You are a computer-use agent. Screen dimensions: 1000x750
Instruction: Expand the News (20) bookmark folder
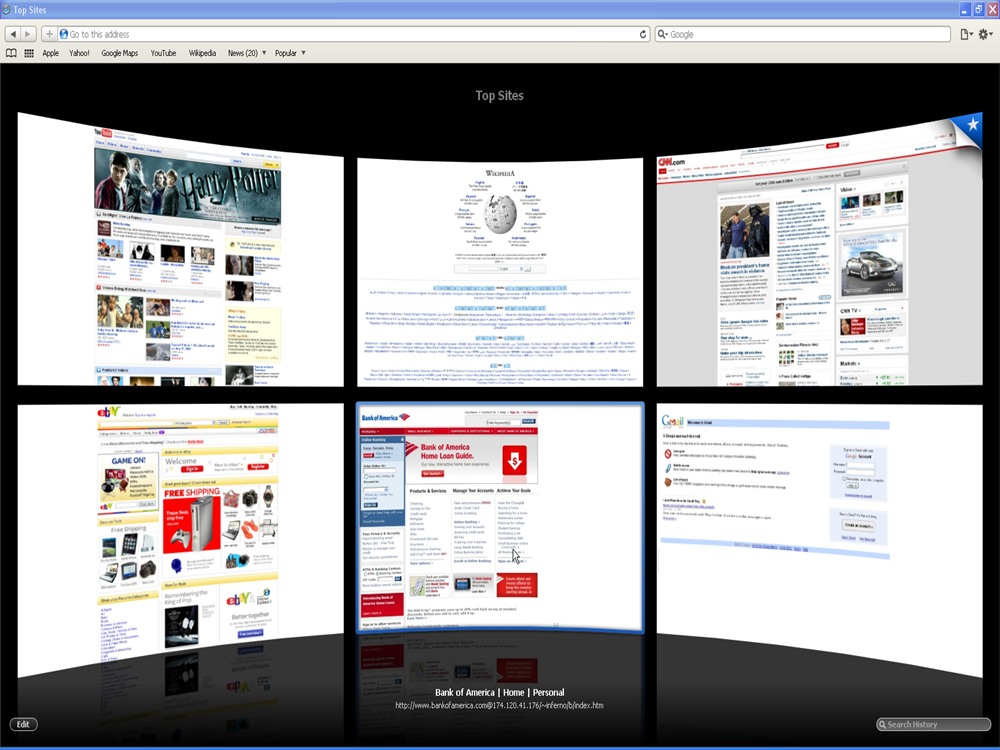pos(247,53)
